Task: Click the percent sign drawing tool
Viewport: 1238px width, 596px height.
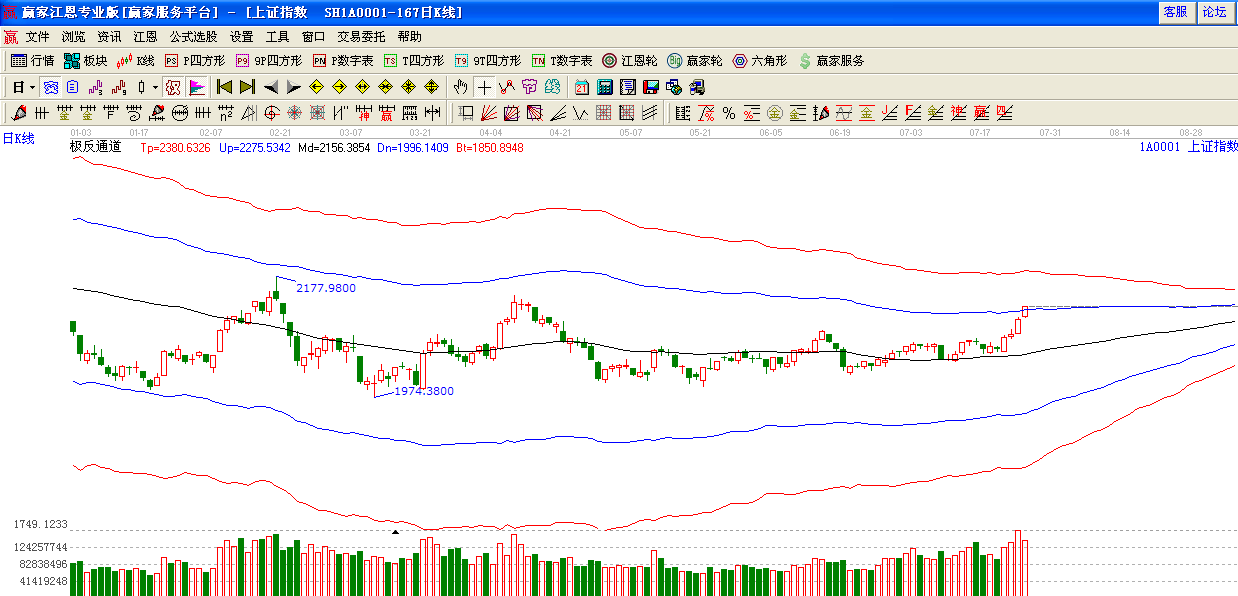Action: [729, 112]
